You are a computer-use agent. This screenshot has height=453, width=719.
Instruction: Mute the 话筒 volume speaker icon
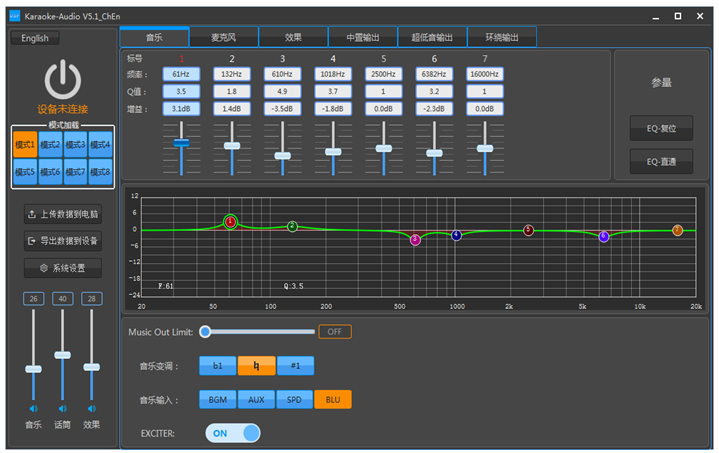tap(62, 408)
